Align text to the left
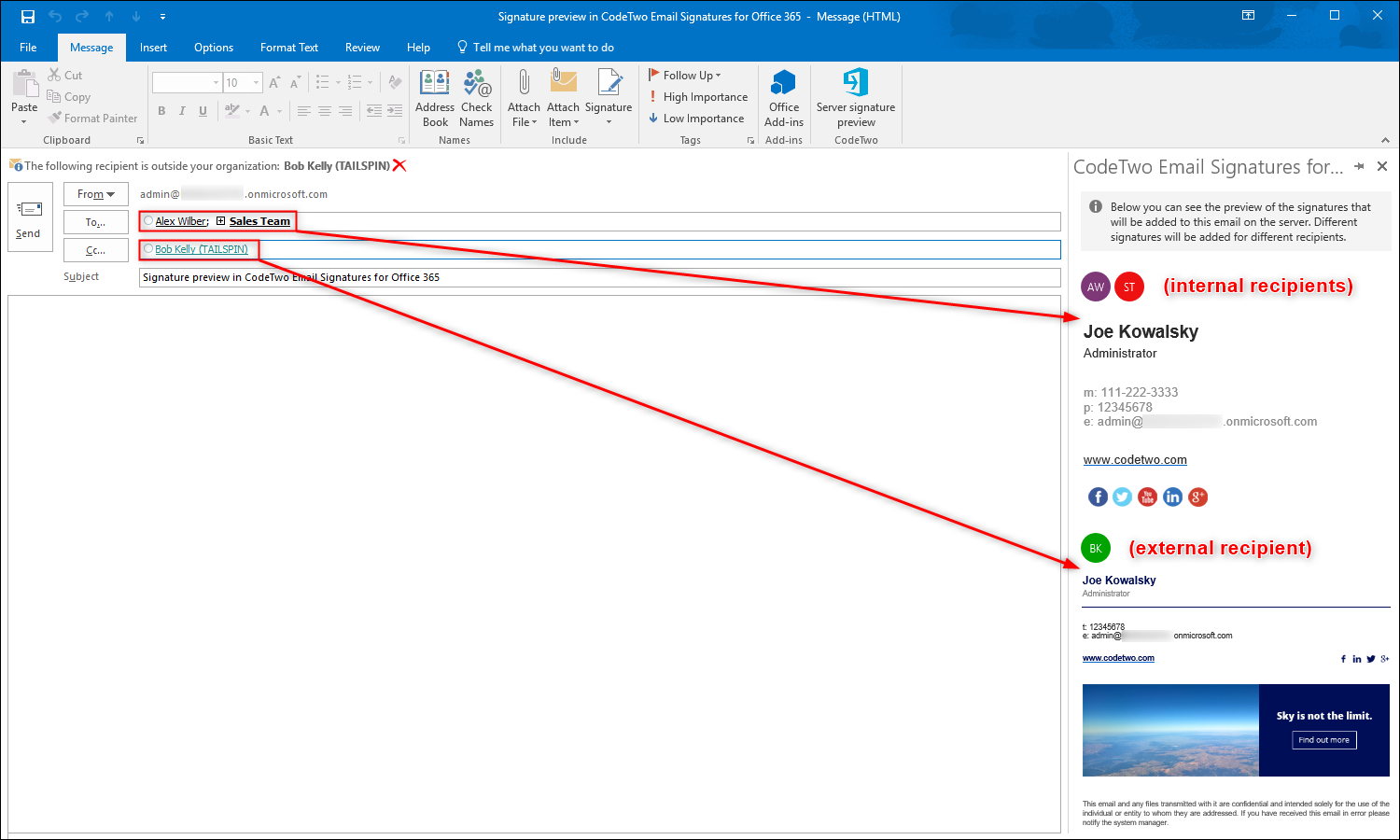Screen dimensions: 1400x840 click(x=304, y=111)
